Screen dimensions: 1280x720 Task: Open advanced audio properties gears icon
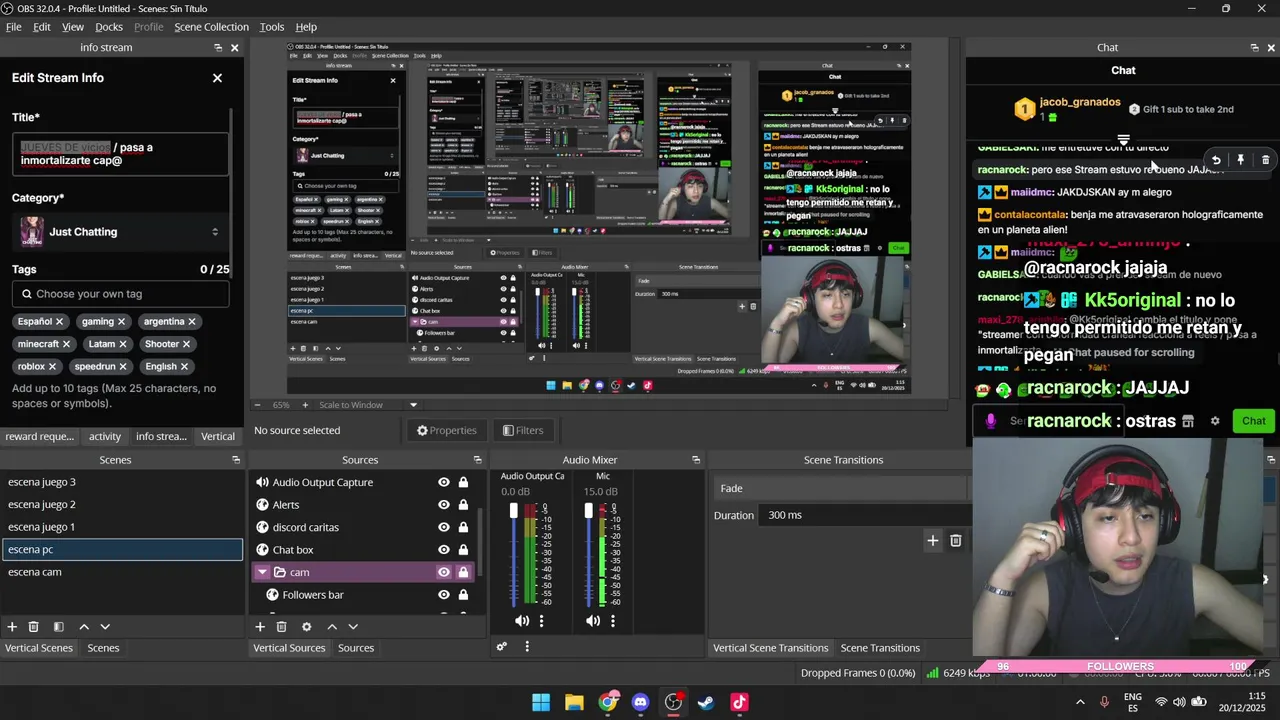502,647
